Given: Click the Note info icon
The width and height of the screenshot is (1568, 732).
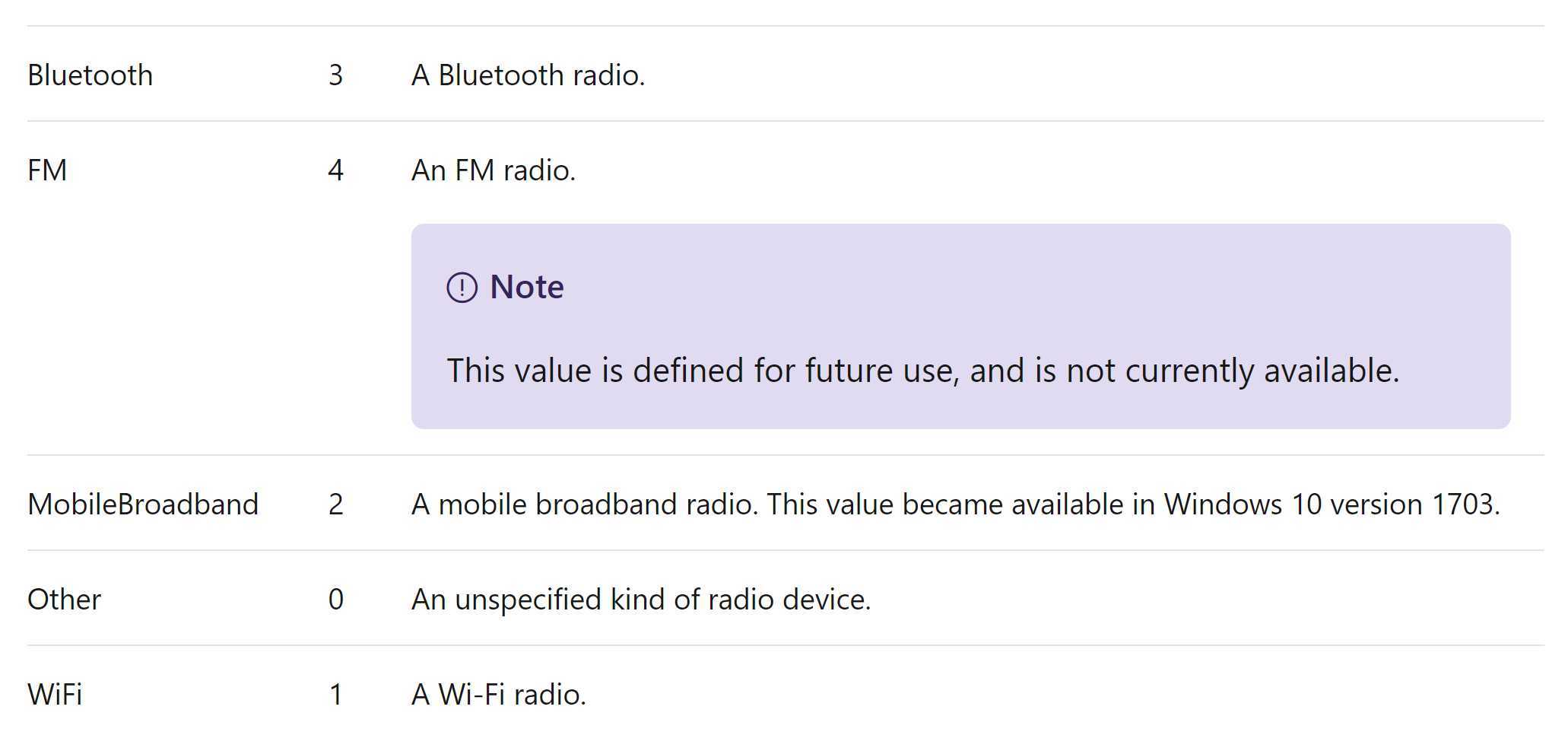Looking at the screenshot, I should click(462, 288).
